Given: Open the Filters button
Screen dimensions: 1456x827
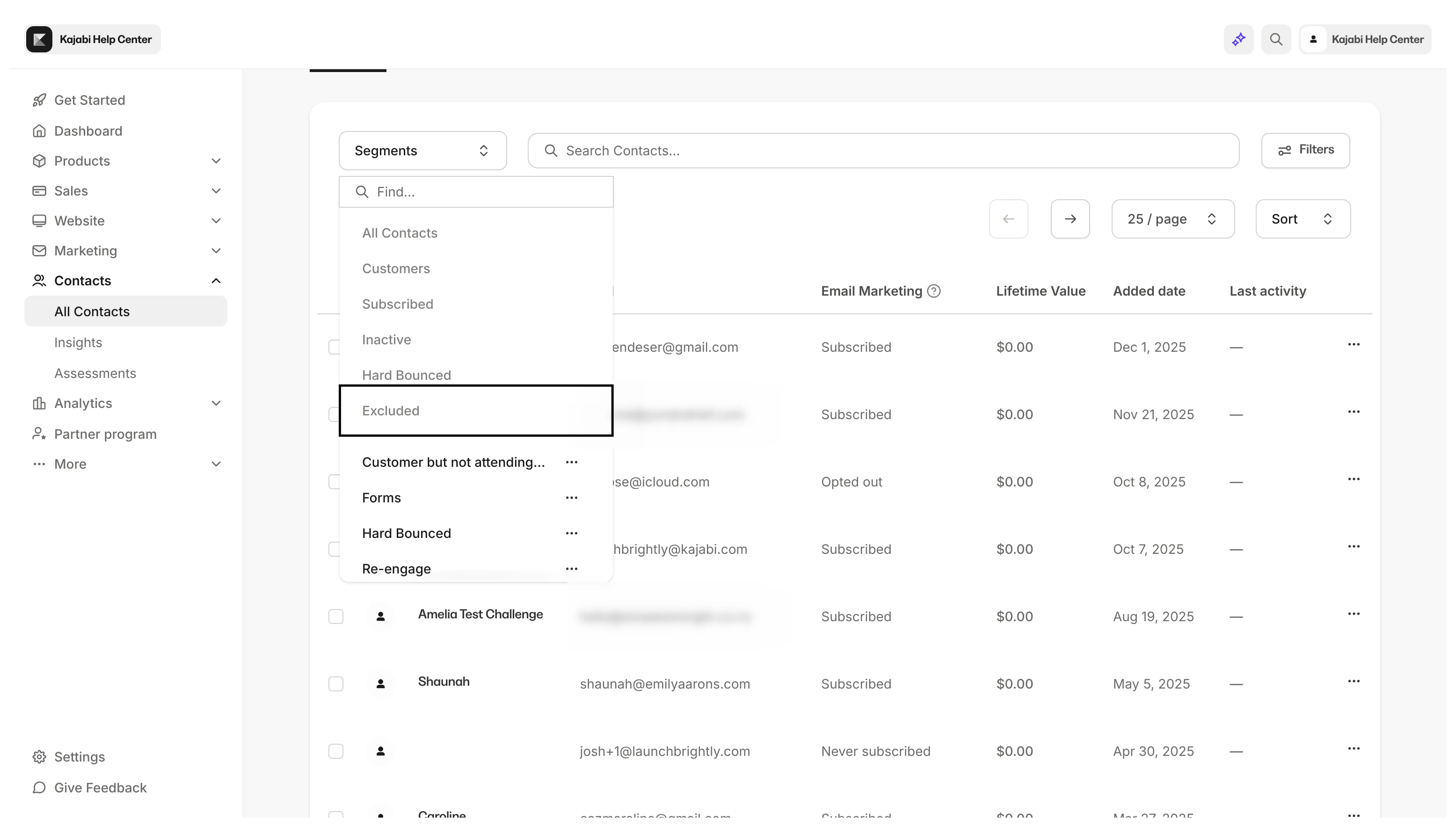Looking at the screenshot, I should pyautogui.click(x=1305, y=150).
